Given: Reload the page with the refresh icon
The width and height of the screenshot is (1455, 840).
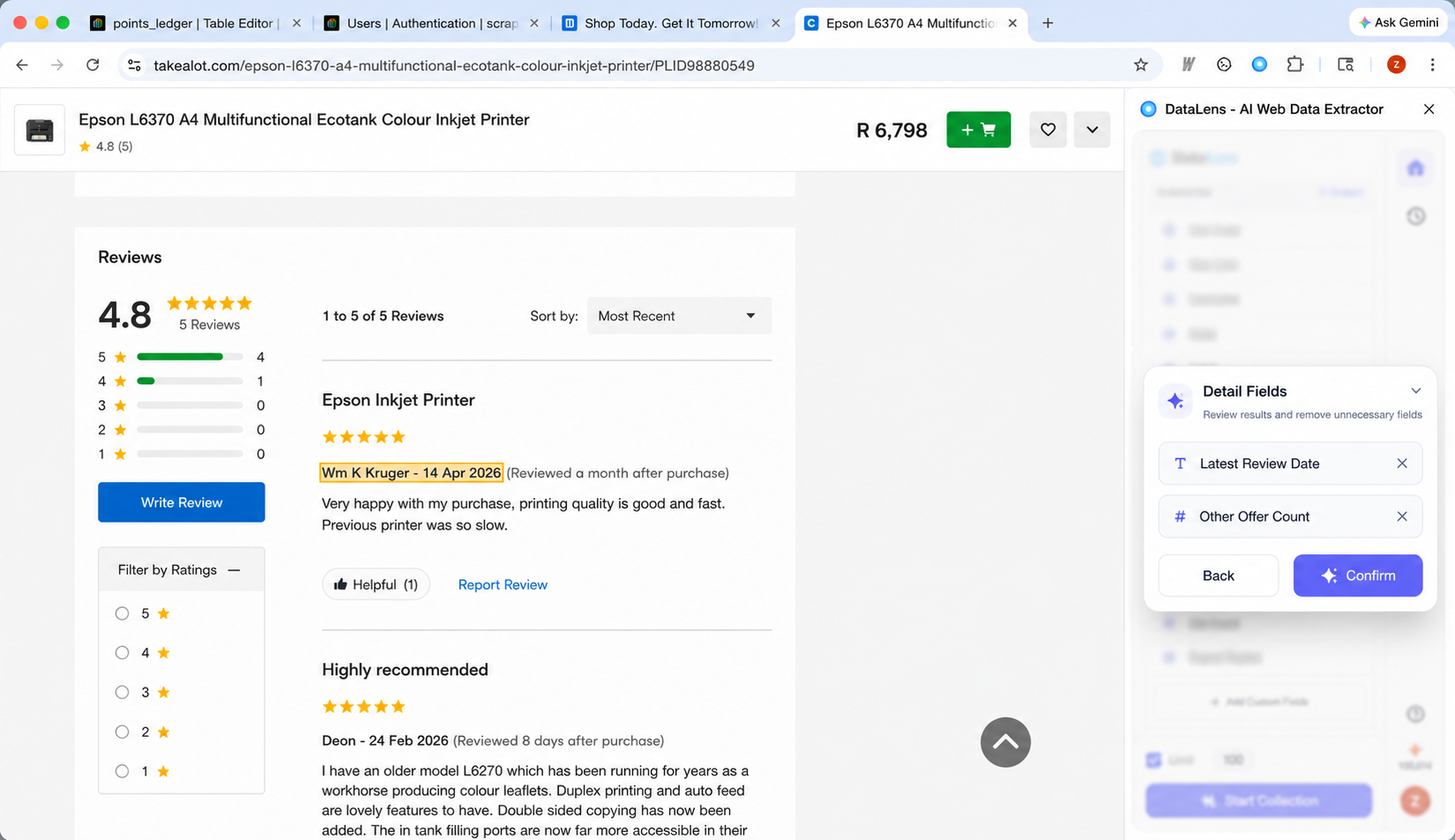Looking at the screenshot, I should [93, 65].
